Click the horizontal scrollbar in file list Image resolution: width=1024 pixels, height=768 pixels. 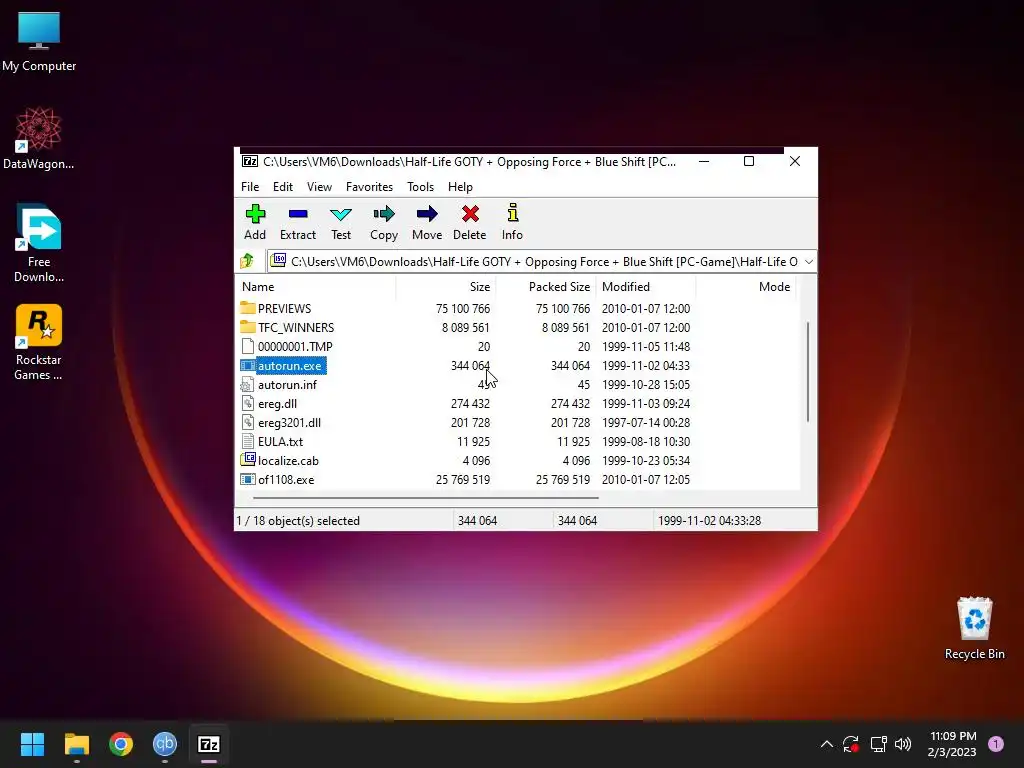425,498
